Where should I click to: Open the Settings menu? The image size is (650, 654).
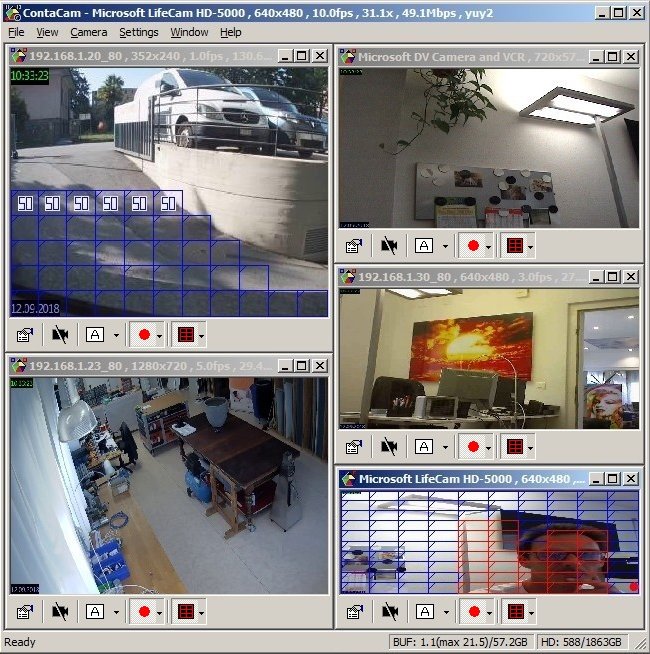point(139,32)
